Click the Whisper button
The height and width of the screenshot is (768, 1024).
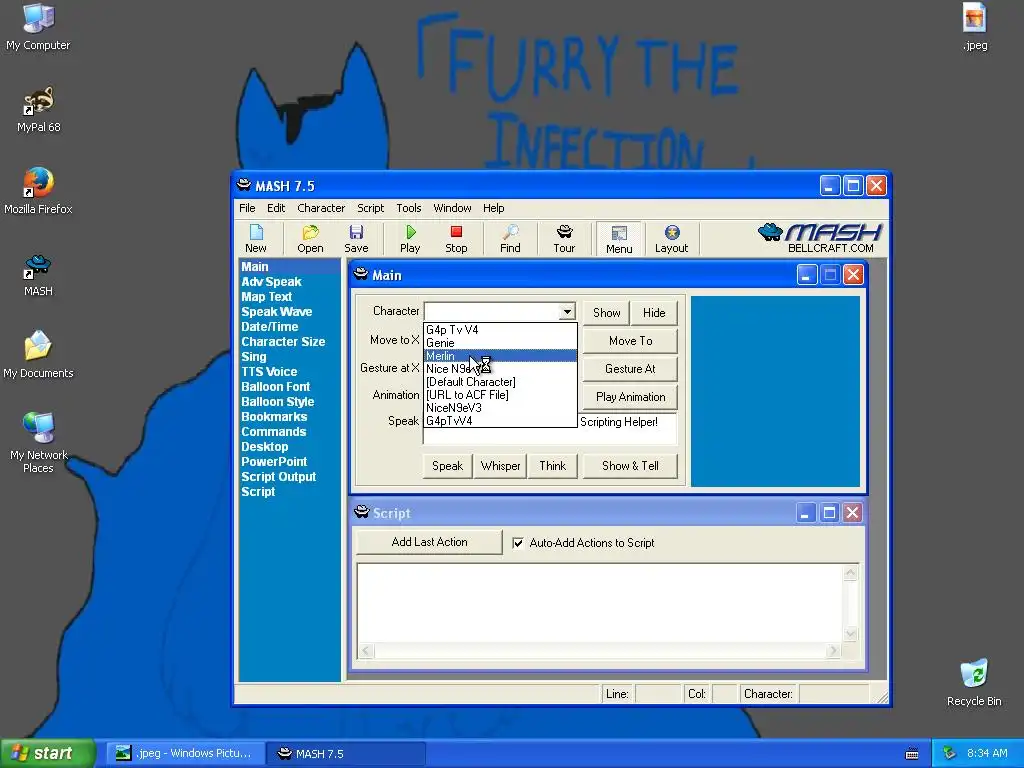point(500,466)
